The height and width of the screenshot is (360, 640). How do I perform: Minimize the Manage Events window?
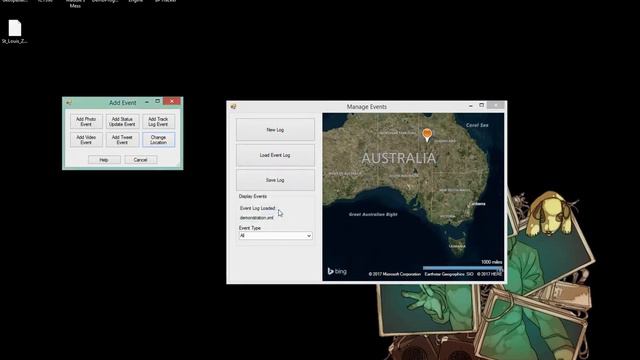coord(471,106)
